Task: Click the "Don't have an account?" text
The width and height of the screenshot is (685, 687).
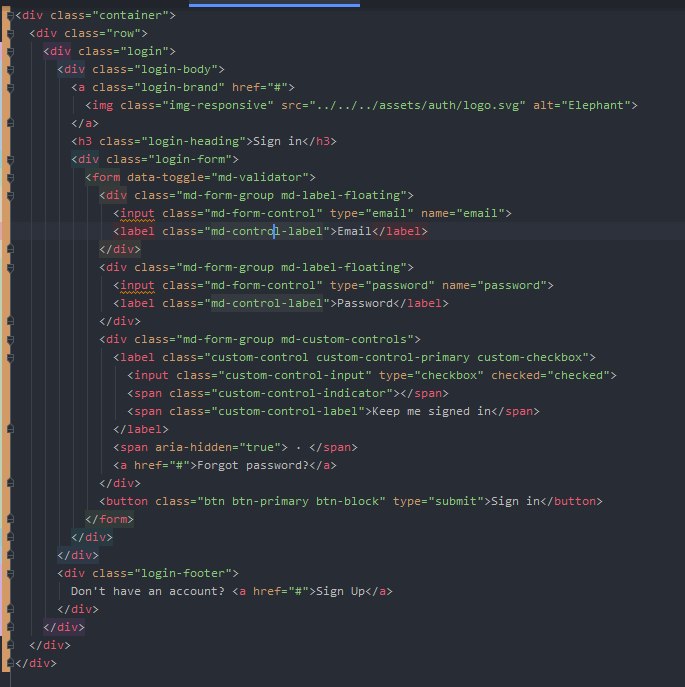Action: pyautogui.click(x=148, y=591)
